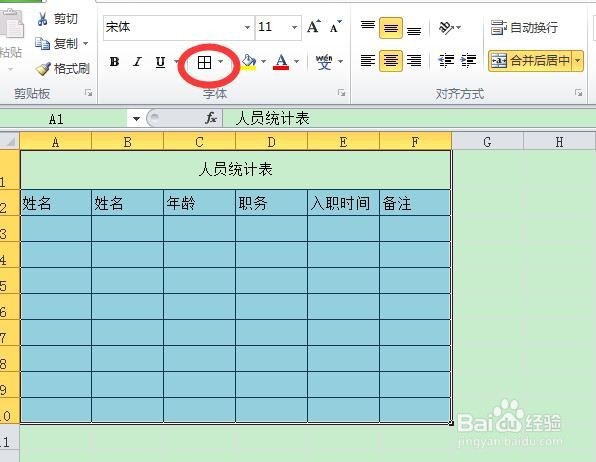The height and width of the screenshot is (462, 596).
Task: Increase font size with large A icon
Action: coord(314,27)
